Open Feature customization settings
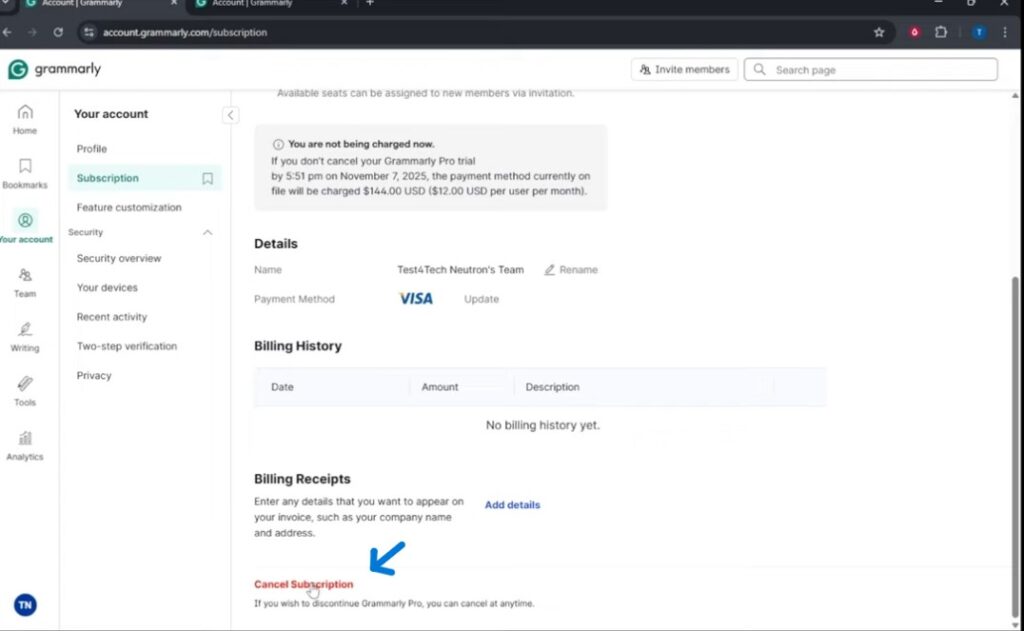Image resolution: width=1024 pixels, height=631 pixels. click(x=129, y=208)
